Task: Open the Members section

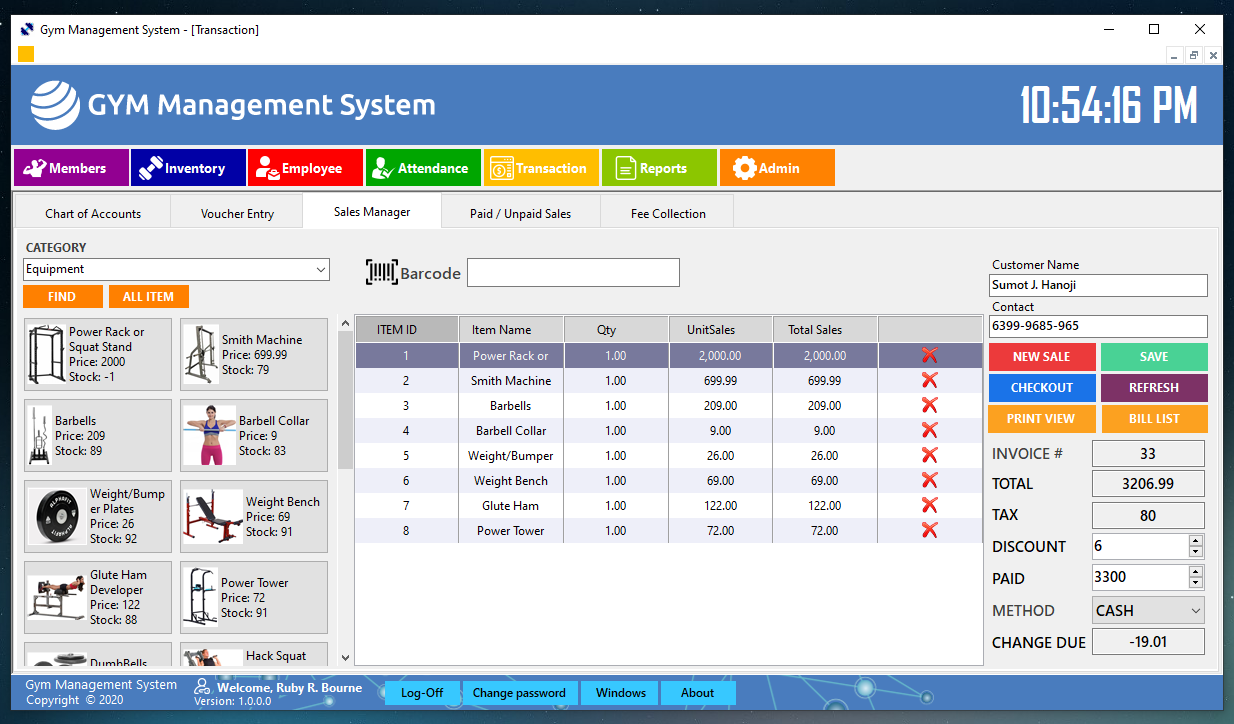Action: pyautogui.click(x=70, y=167)
